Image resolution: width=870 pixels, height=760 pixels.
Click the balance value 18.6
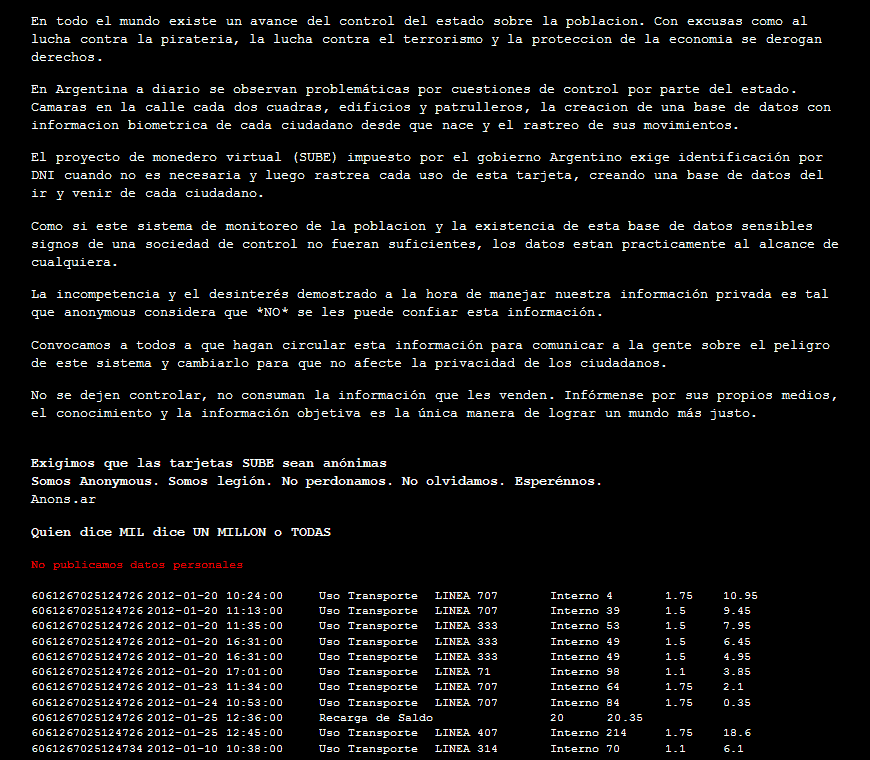click(737, 733)
